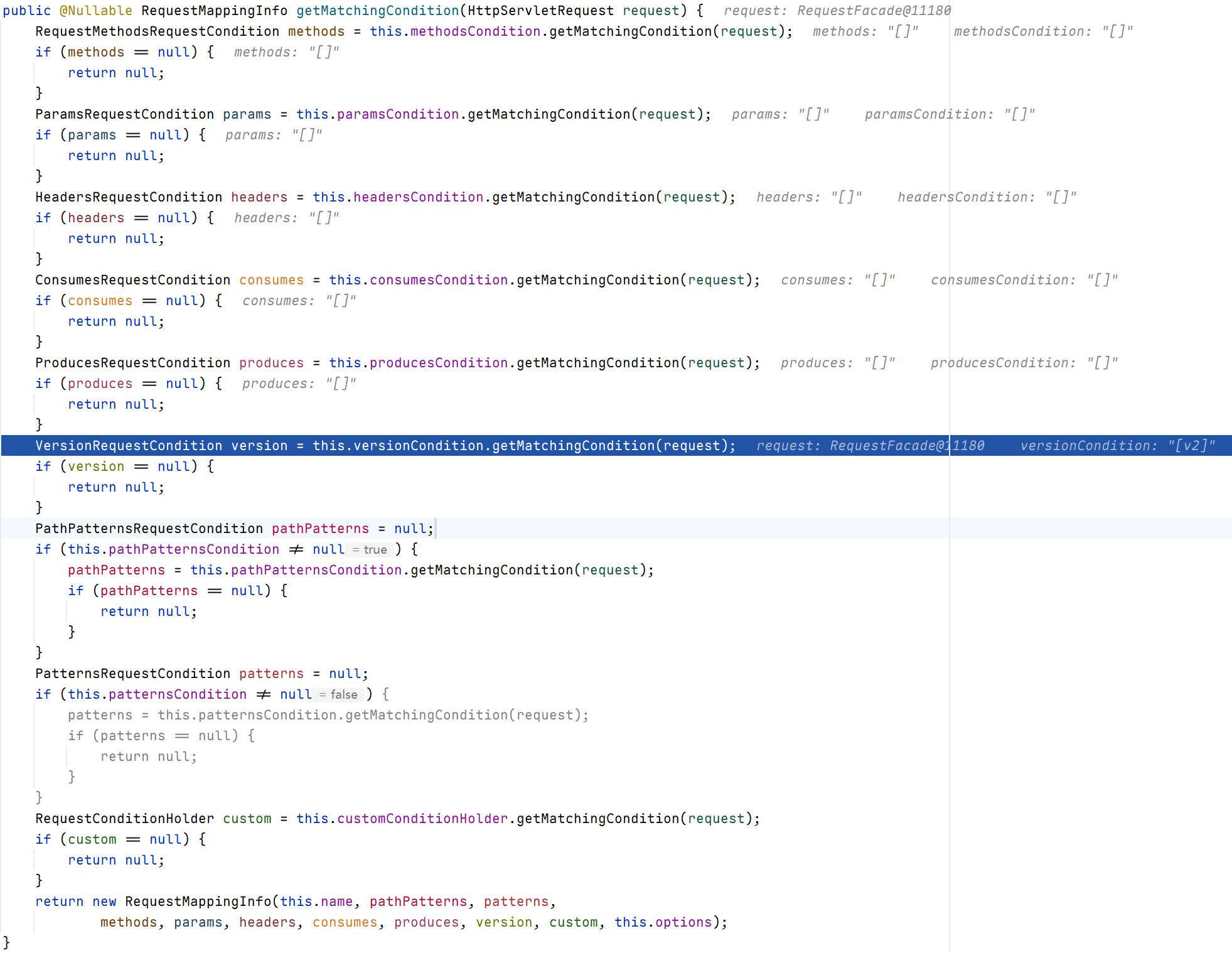This screenshot has height=953, width=1232.
Task: Click the '= true' inline evaluation hint
Action: tap(370, 550)
